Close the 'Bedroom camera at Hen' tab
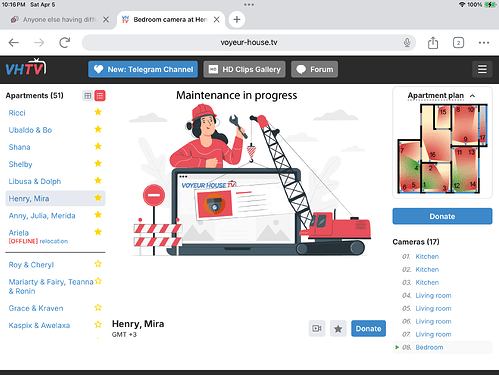499x375 pixels. click(216, 20)
